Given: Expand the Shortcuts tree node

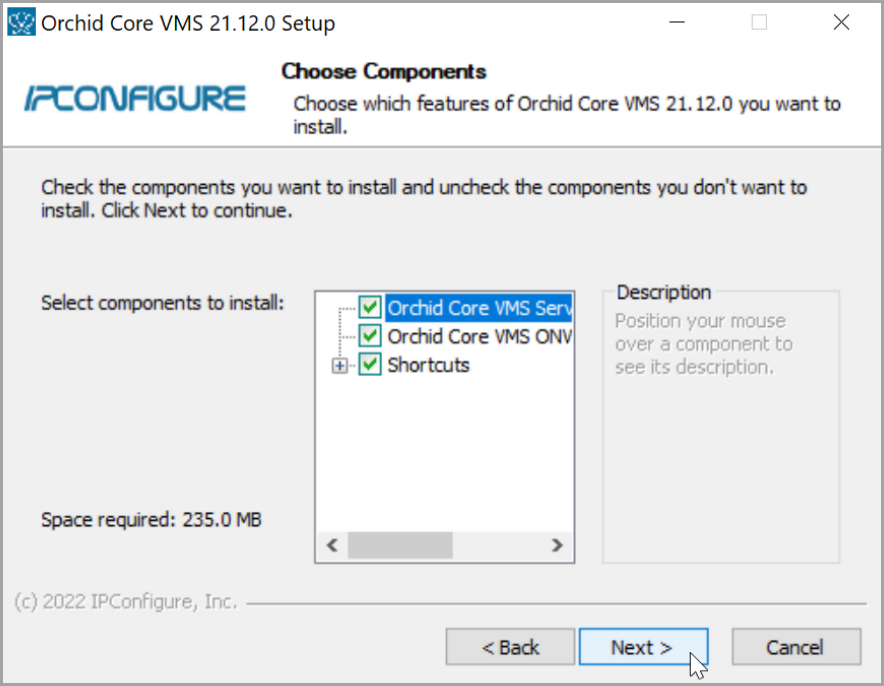Looking at the screenshot, I should (340, 366).
